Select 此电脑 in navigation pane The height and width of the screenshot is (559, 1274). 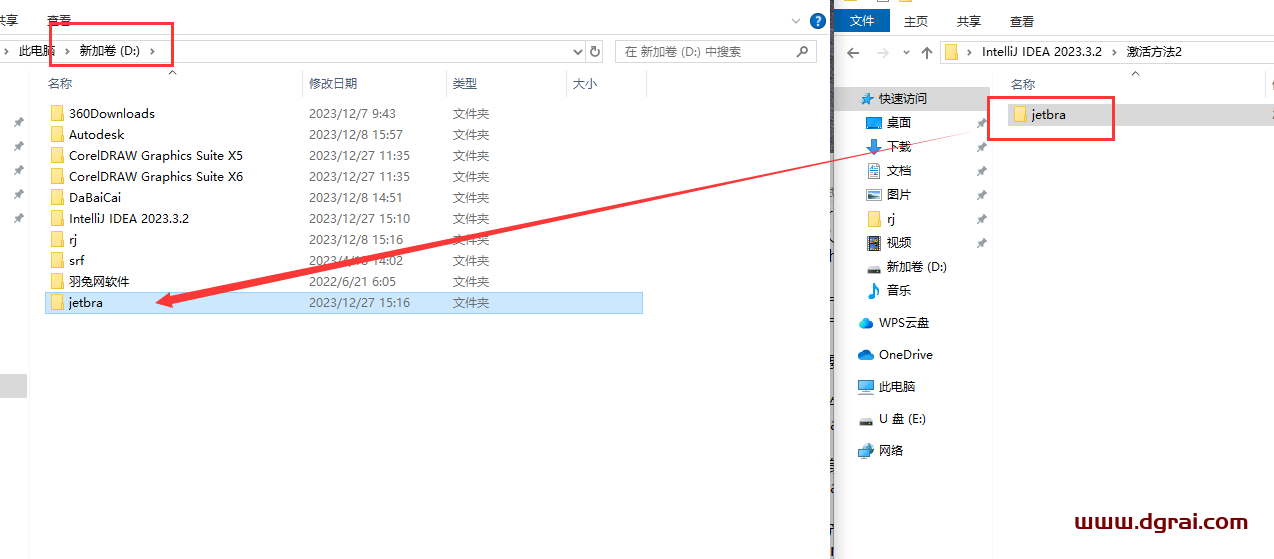[887, 386]
